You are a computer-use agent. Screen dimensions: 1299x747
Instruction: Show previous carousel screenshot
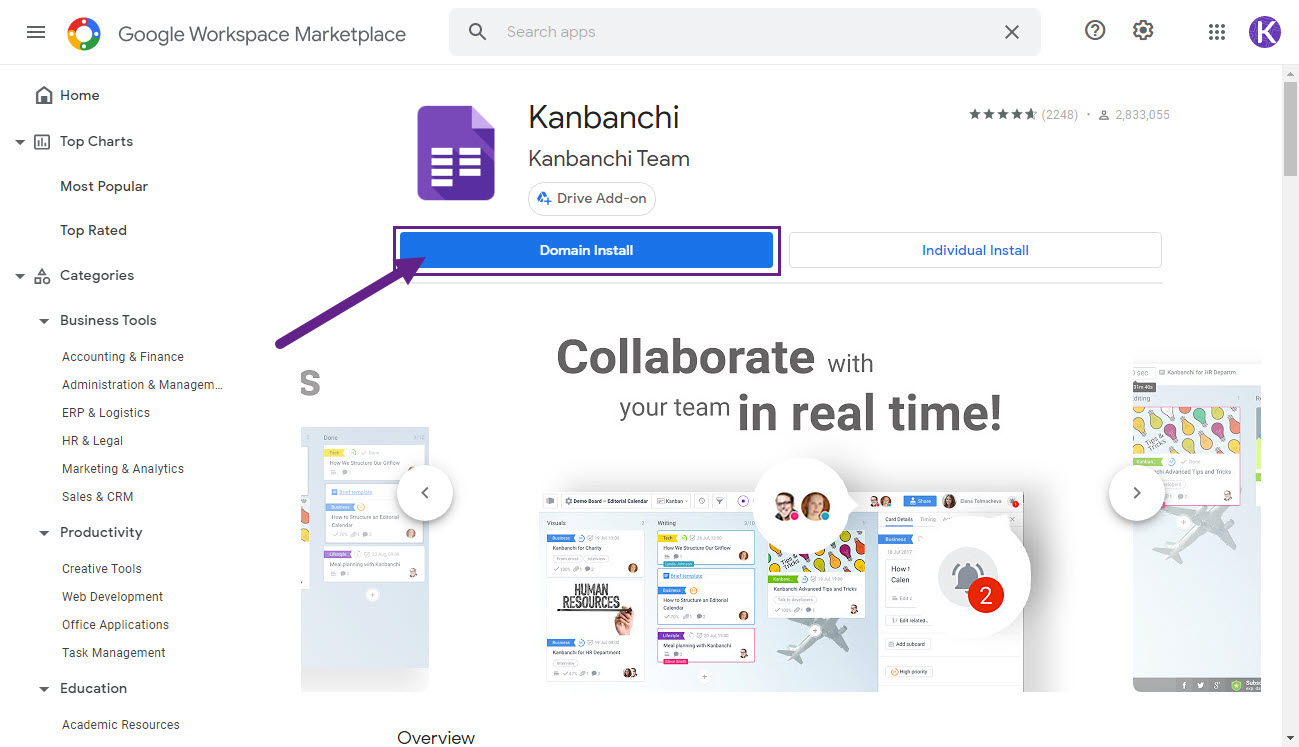425,493
